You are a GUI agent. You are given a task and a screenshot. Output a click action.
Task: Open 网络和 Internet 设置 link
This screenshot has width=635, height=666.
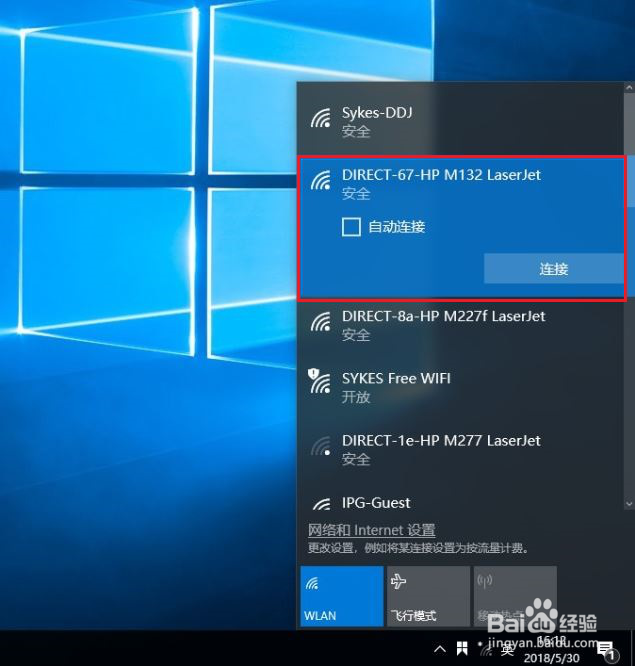372,530
